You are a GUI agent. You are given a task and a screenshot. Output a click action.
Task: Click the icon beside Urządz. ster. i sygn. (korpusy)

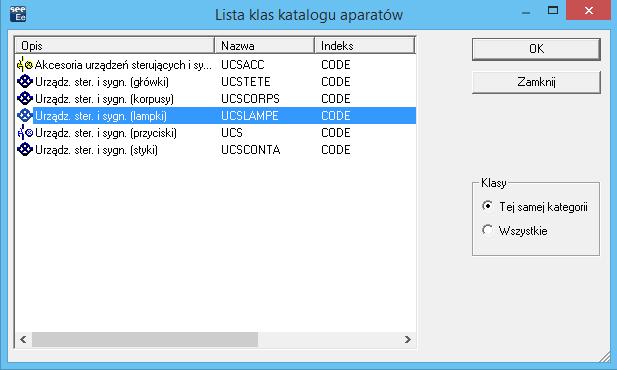click(25, 99)
